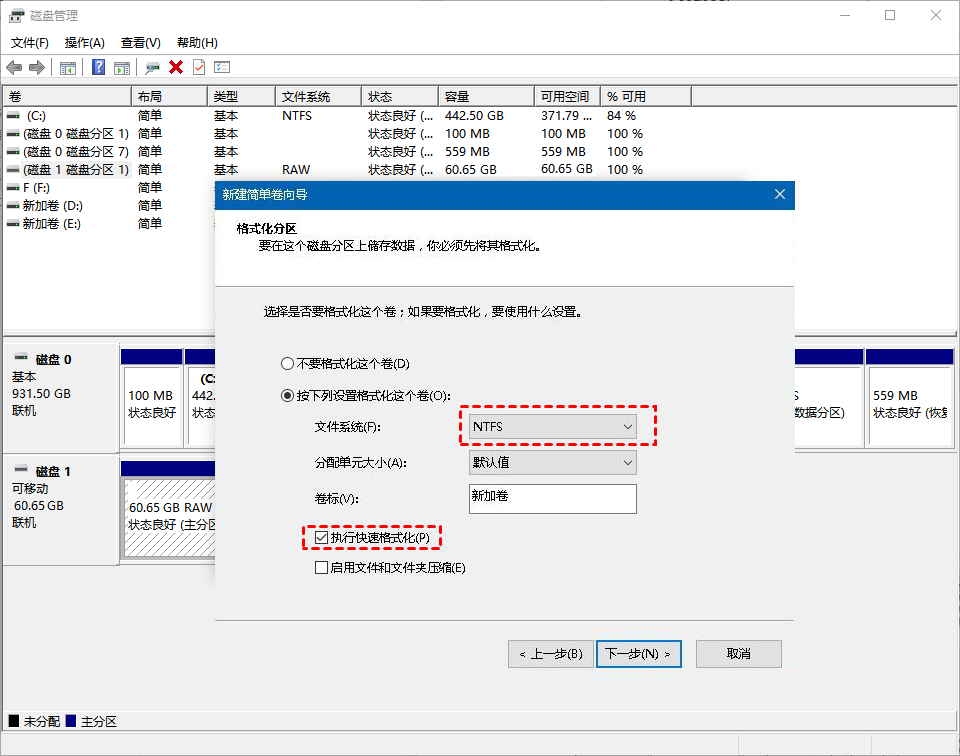Open the 查看(V) menu

(141, 43)
